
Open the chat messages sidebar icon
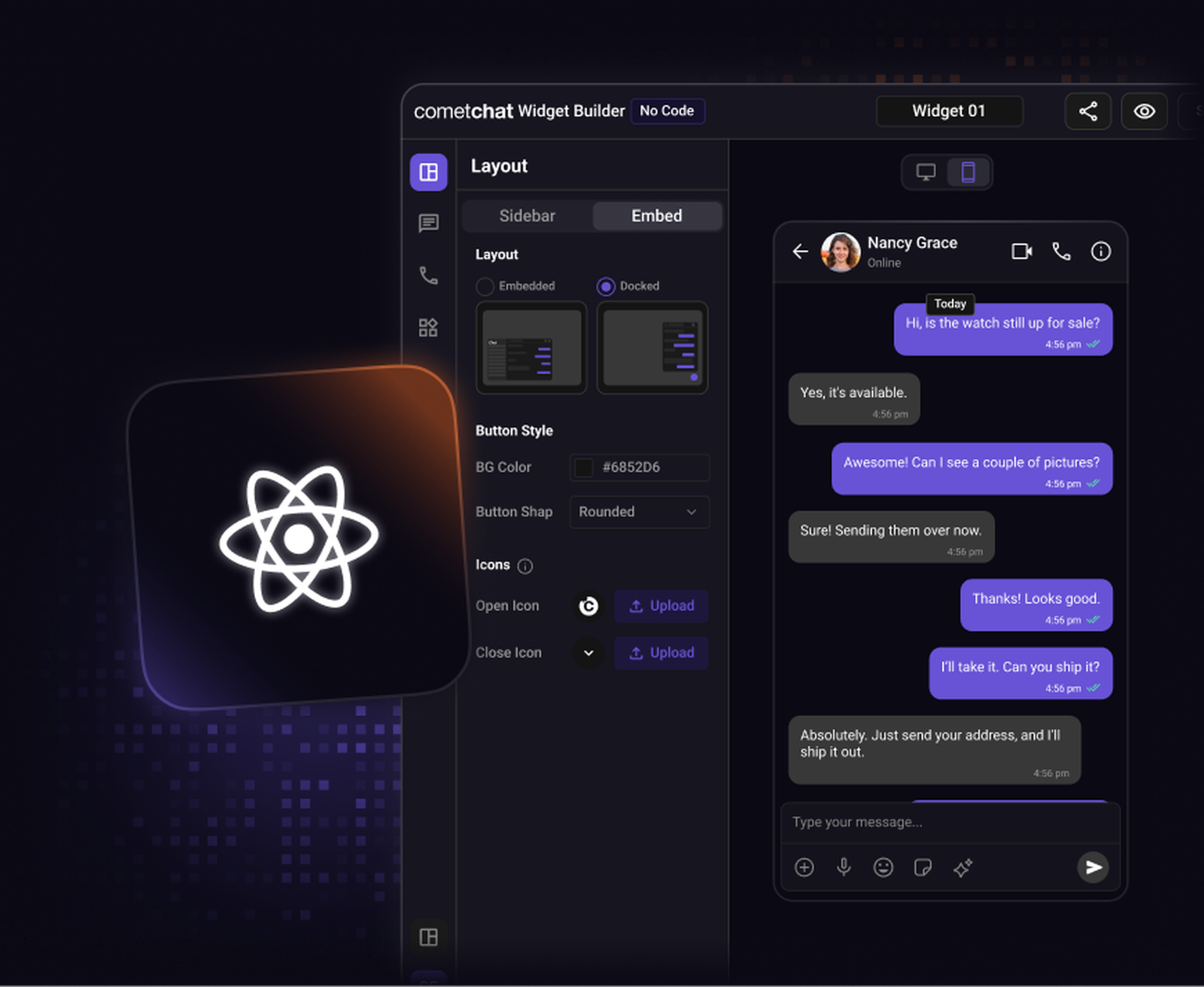pyautogui.click(x=429, y=223)
